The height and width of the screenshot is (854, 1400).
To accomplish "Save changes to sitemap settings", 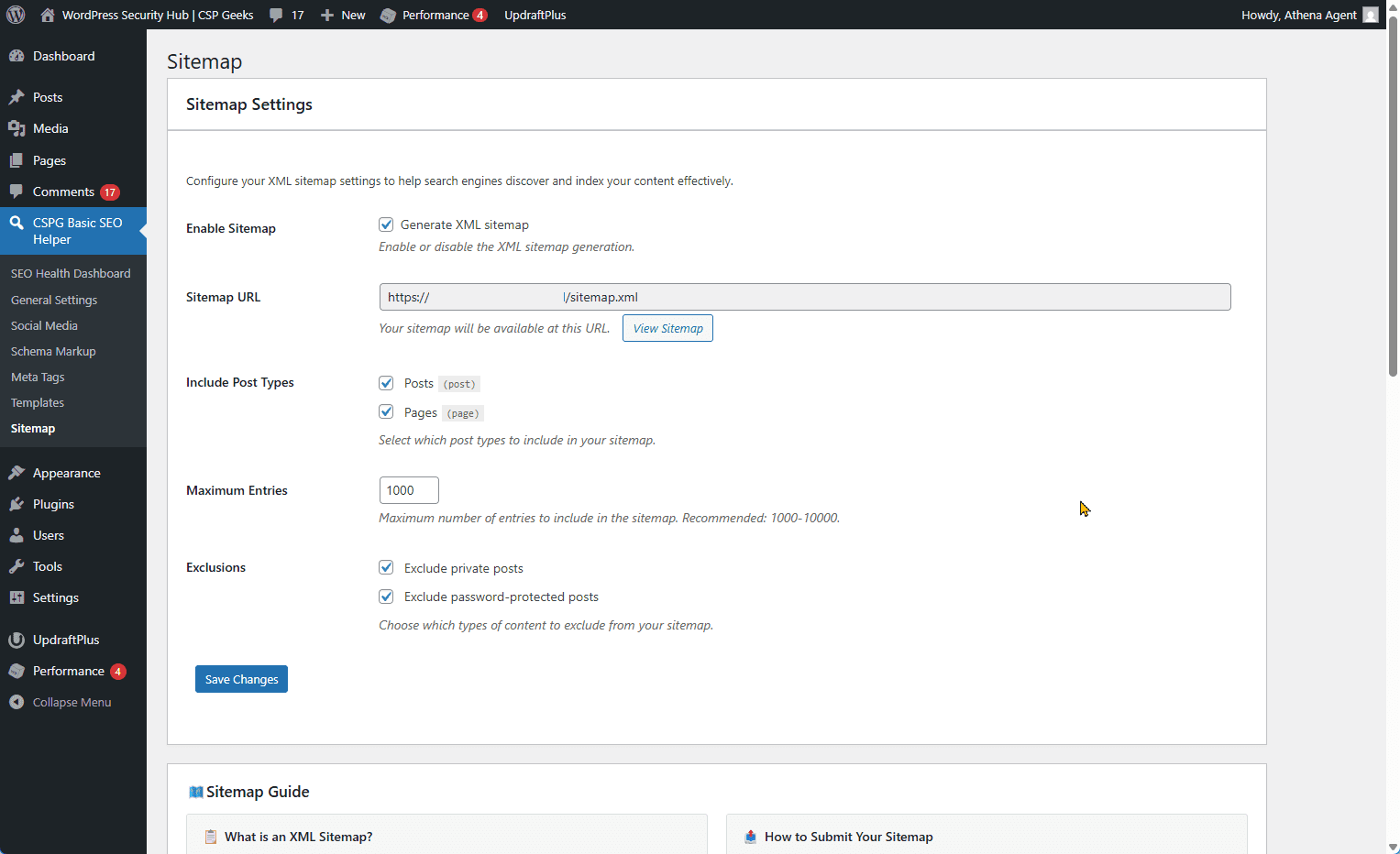I will (x=241, y=678).
